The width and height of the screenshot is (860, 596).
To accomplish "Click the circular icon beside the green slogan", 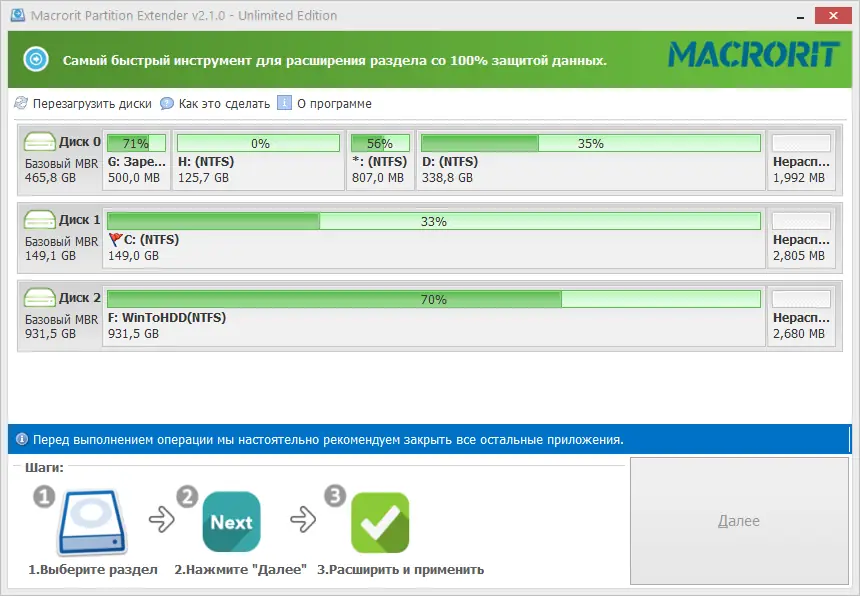I will tap(37, 58).
